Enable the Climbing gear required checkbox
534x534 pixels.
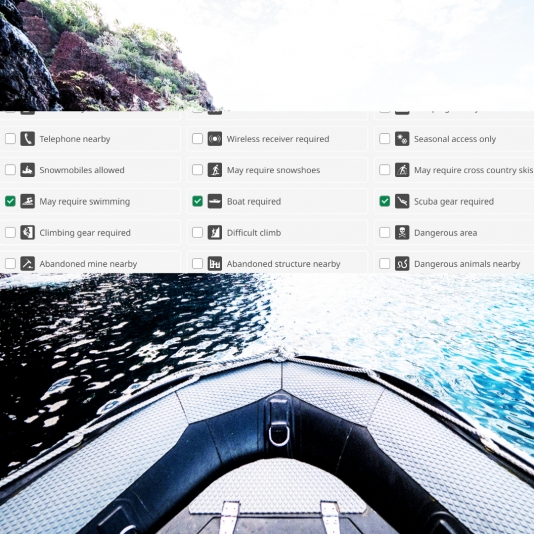click(x=10, y=233)
